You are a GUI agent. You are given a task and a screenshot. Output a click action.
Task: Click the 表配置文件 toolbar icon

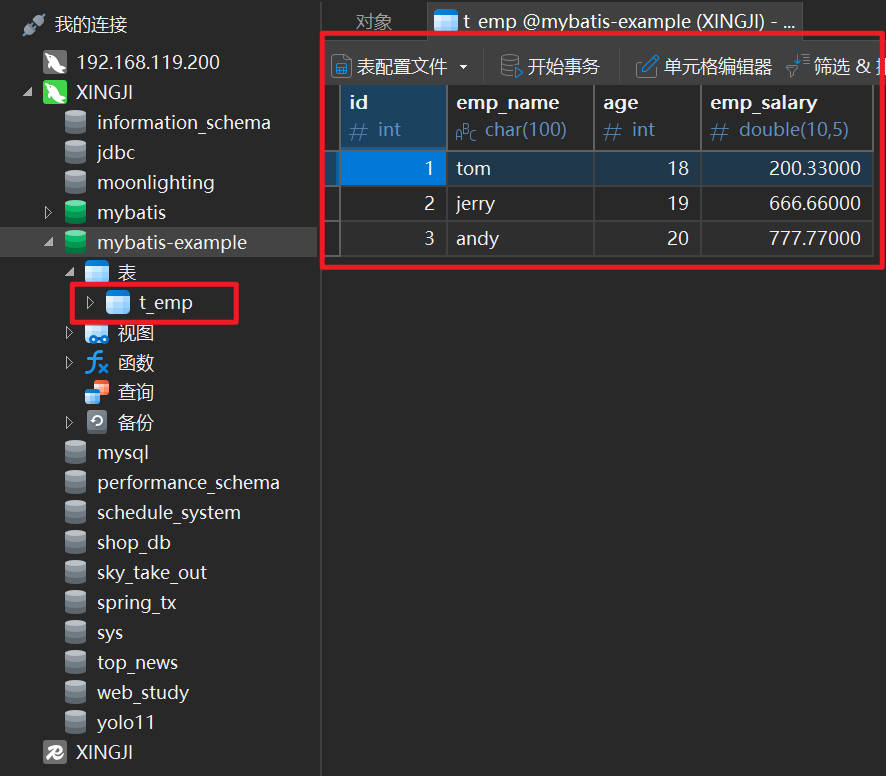(x=342, y=67)
